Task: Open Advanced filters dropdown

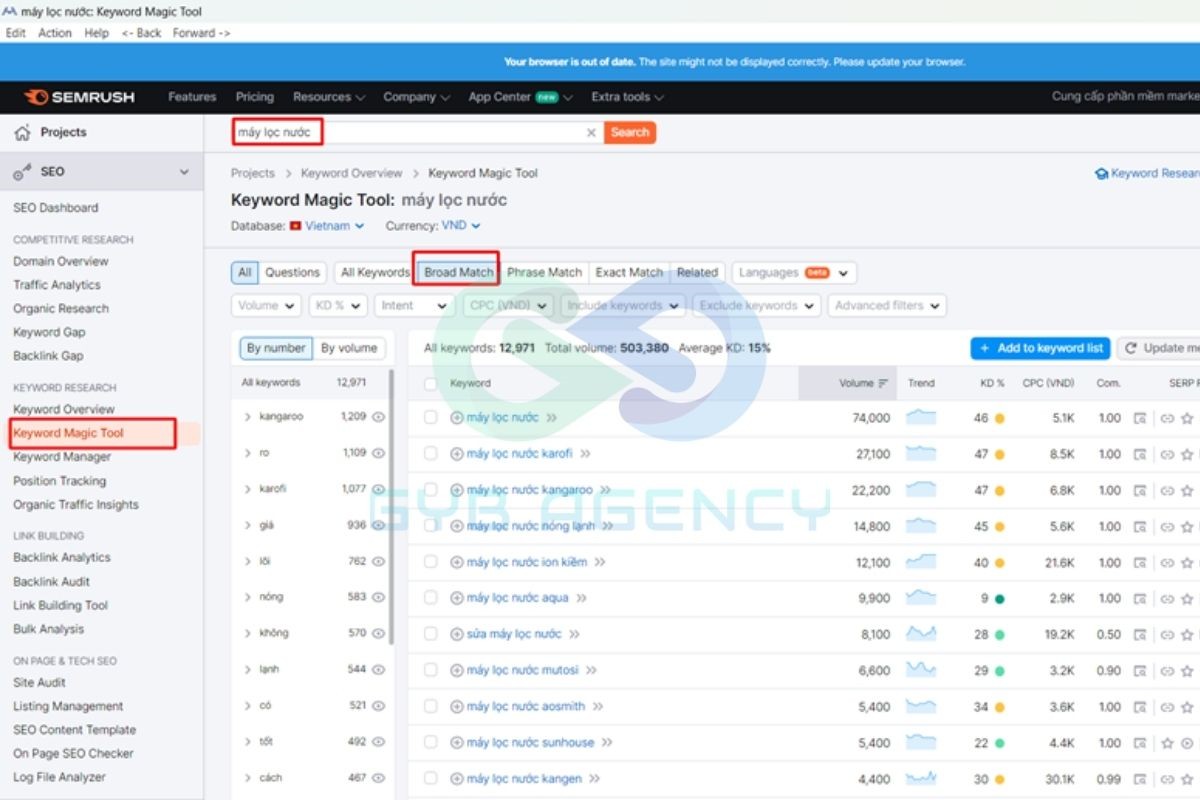Action: point(887,306)
